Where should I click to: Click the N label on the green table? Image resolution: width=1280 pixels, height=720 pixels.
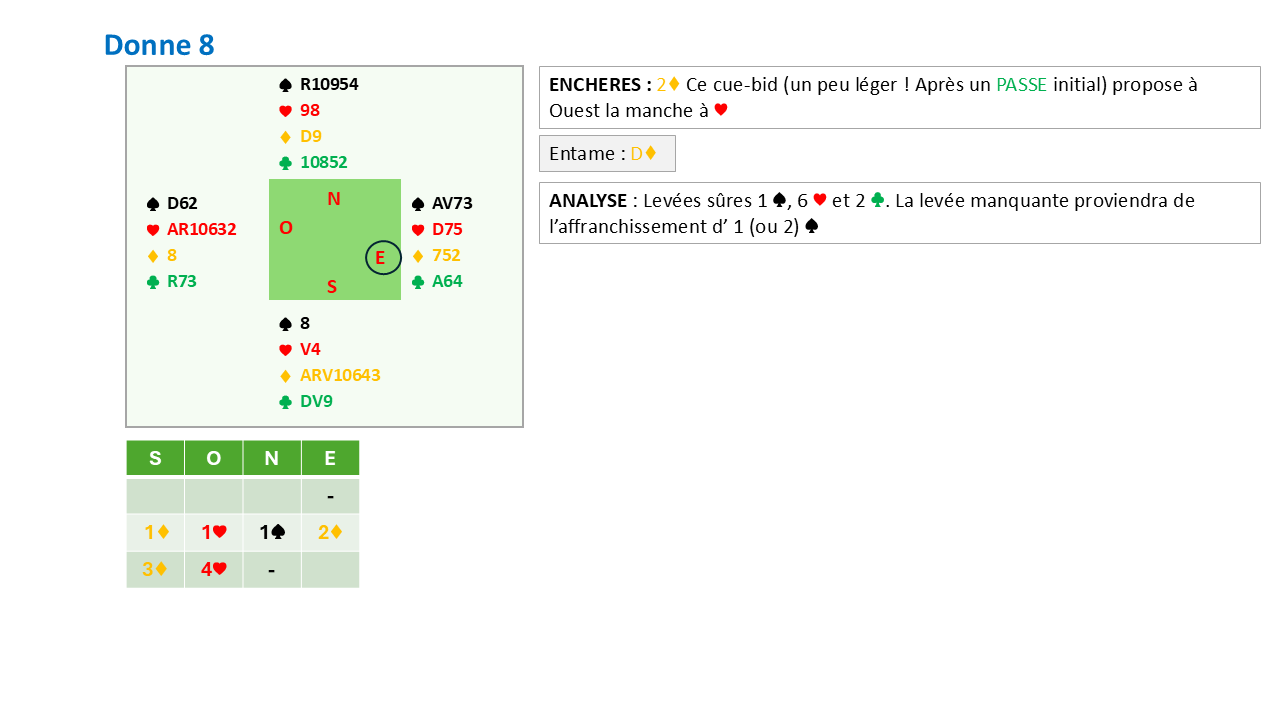tap(334, 199)
